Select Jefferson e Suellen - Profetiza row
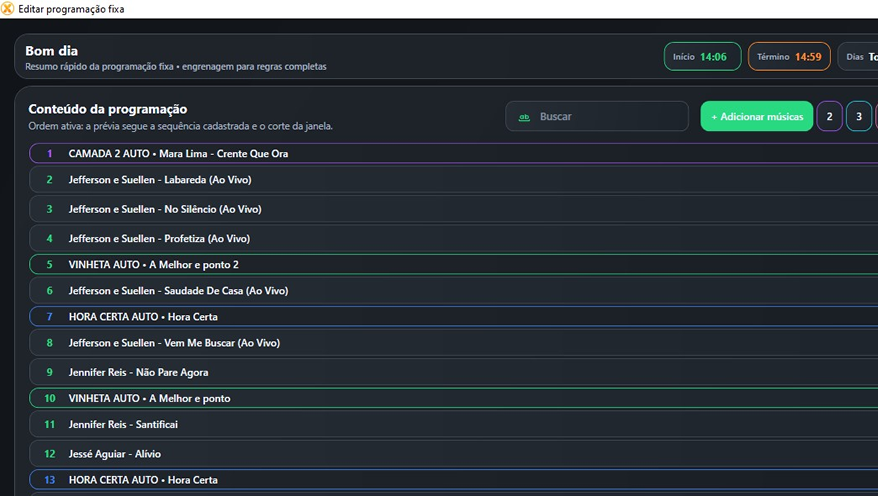Image resolution: width=878 pixels, height=496 pixels. tap(454, 238)
